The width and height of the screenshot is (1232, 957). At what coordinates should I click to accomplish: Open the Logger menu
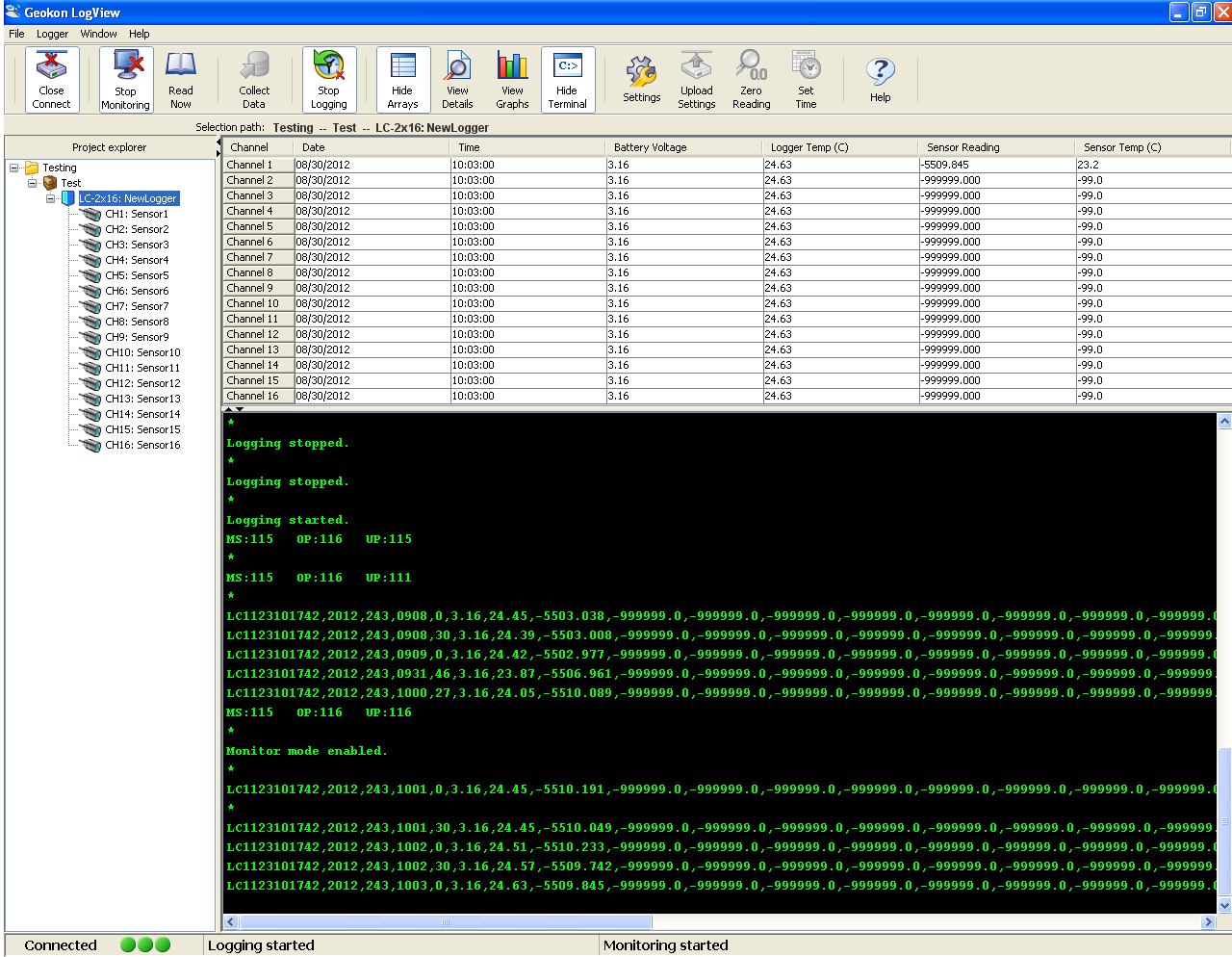[53, 34]
